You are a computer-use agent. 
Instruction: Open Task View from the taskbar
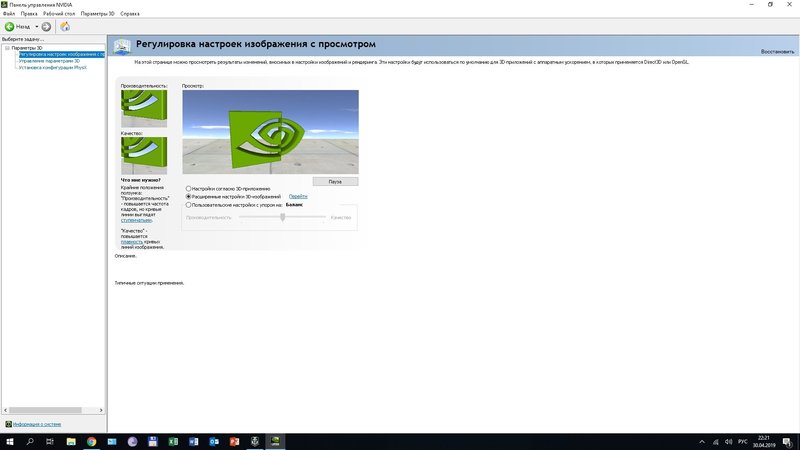tap(49, 442)
